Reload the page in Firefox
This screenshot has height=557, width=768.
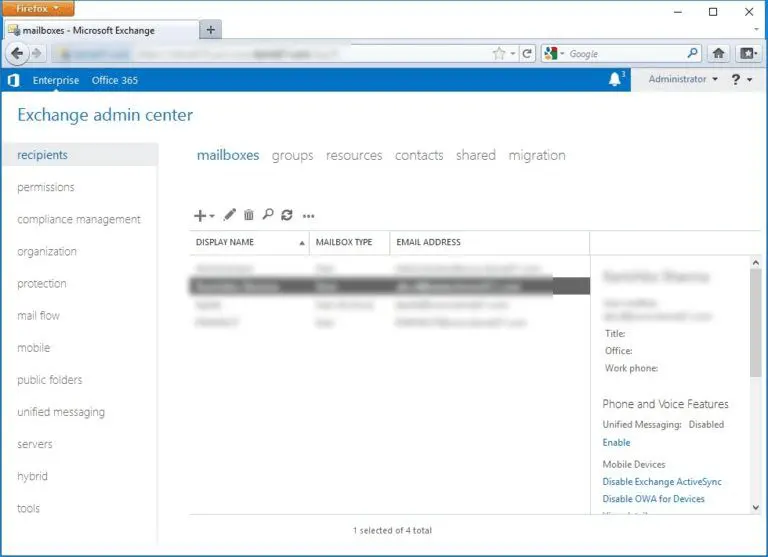[x=527, y=53]
